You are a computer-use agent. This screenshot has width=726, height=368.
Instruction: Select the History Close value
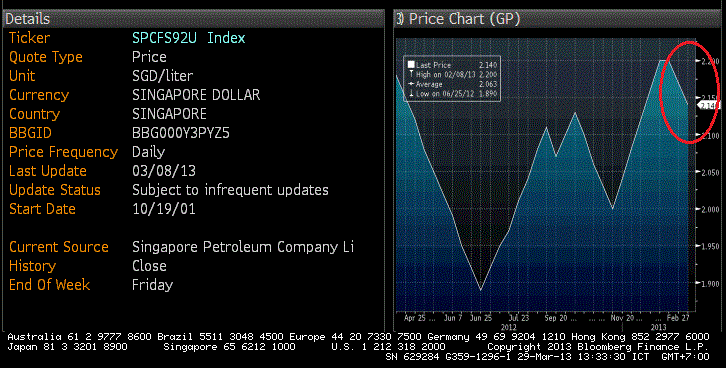(149, 266)
